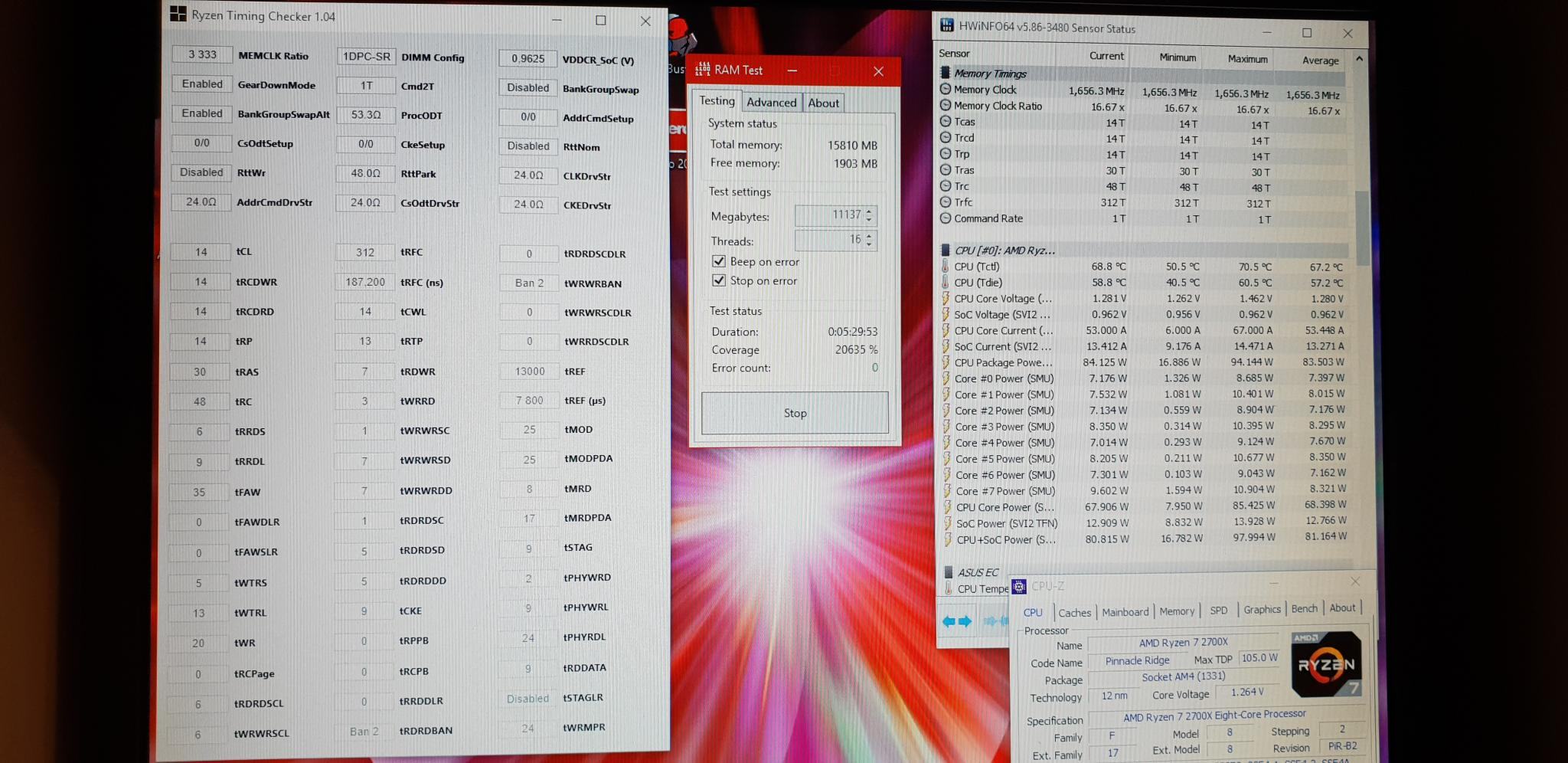Click the Memory Timings group icon in HWiNFO64
The image size is (1568, 763).
(946, 73)
